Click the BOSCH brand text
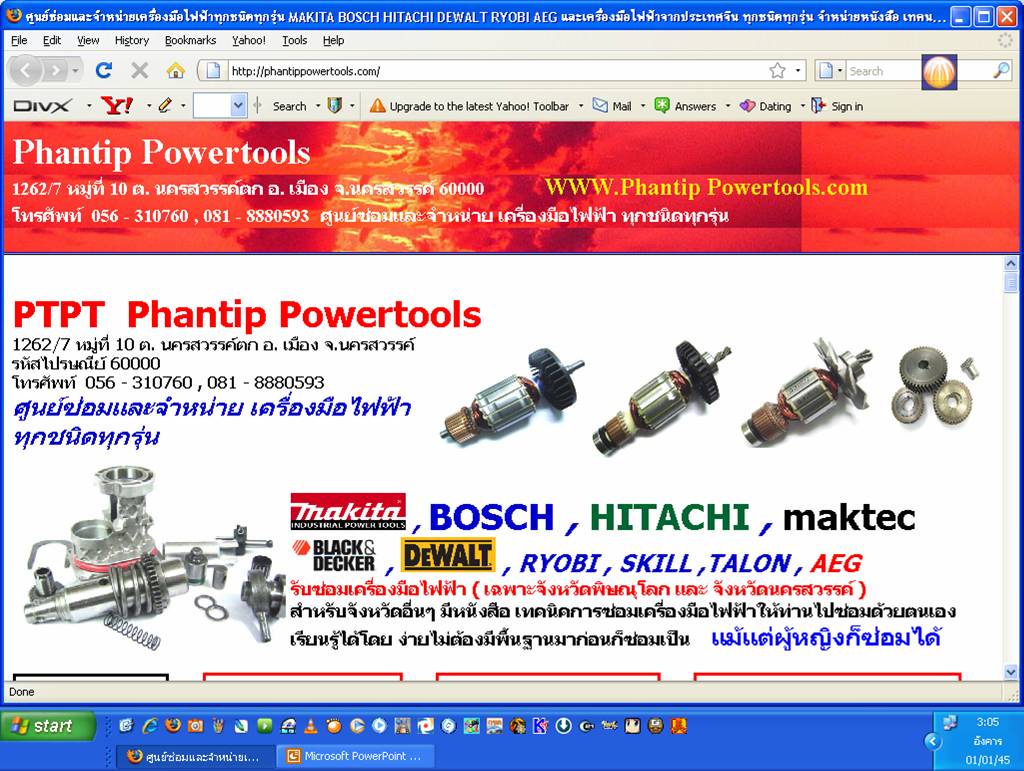Screen dimensions: 1024x771 (x=491, y=517)
